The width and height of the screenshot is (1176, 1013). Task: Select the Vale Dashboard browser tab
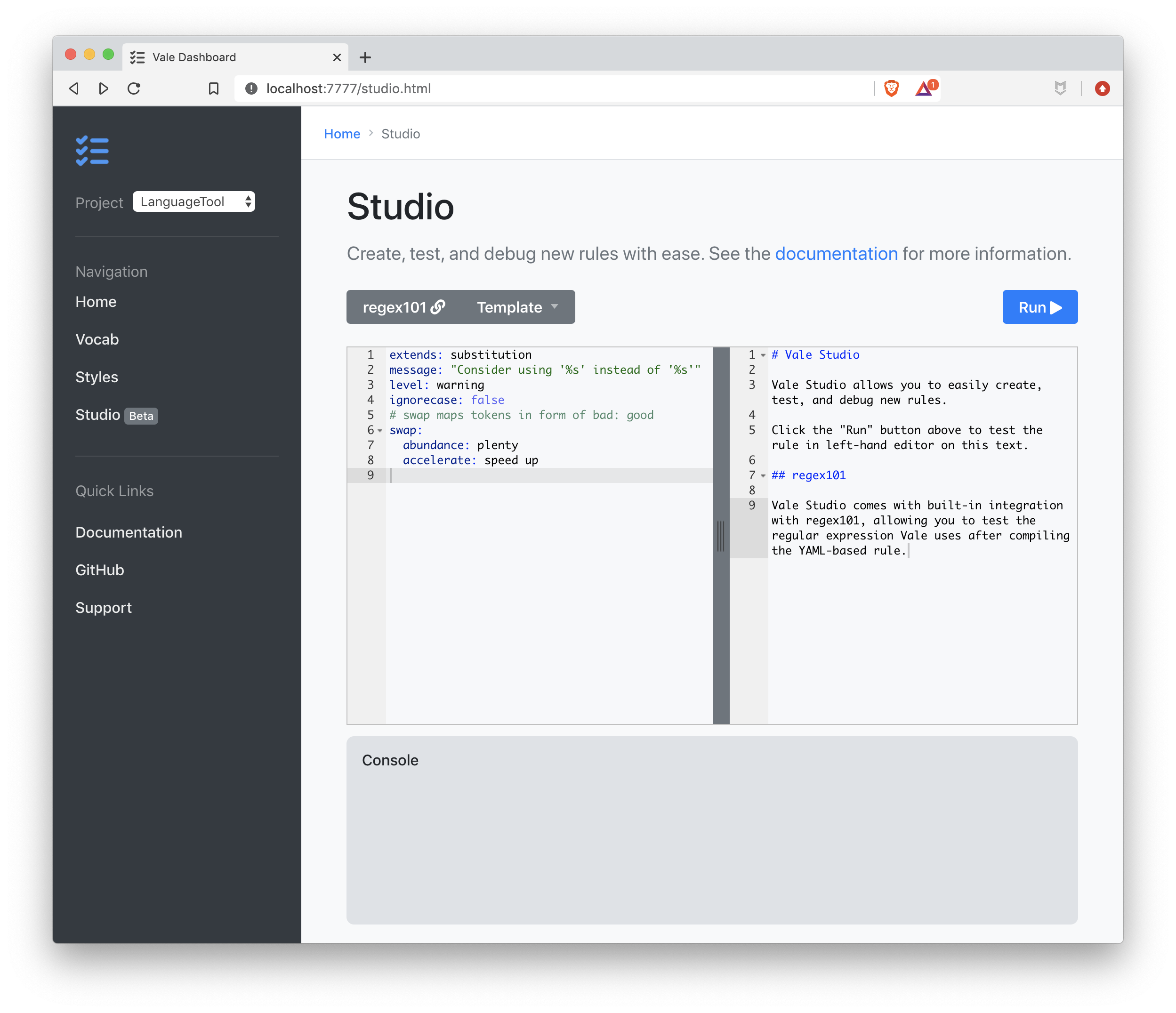click(x=235, y=57)
